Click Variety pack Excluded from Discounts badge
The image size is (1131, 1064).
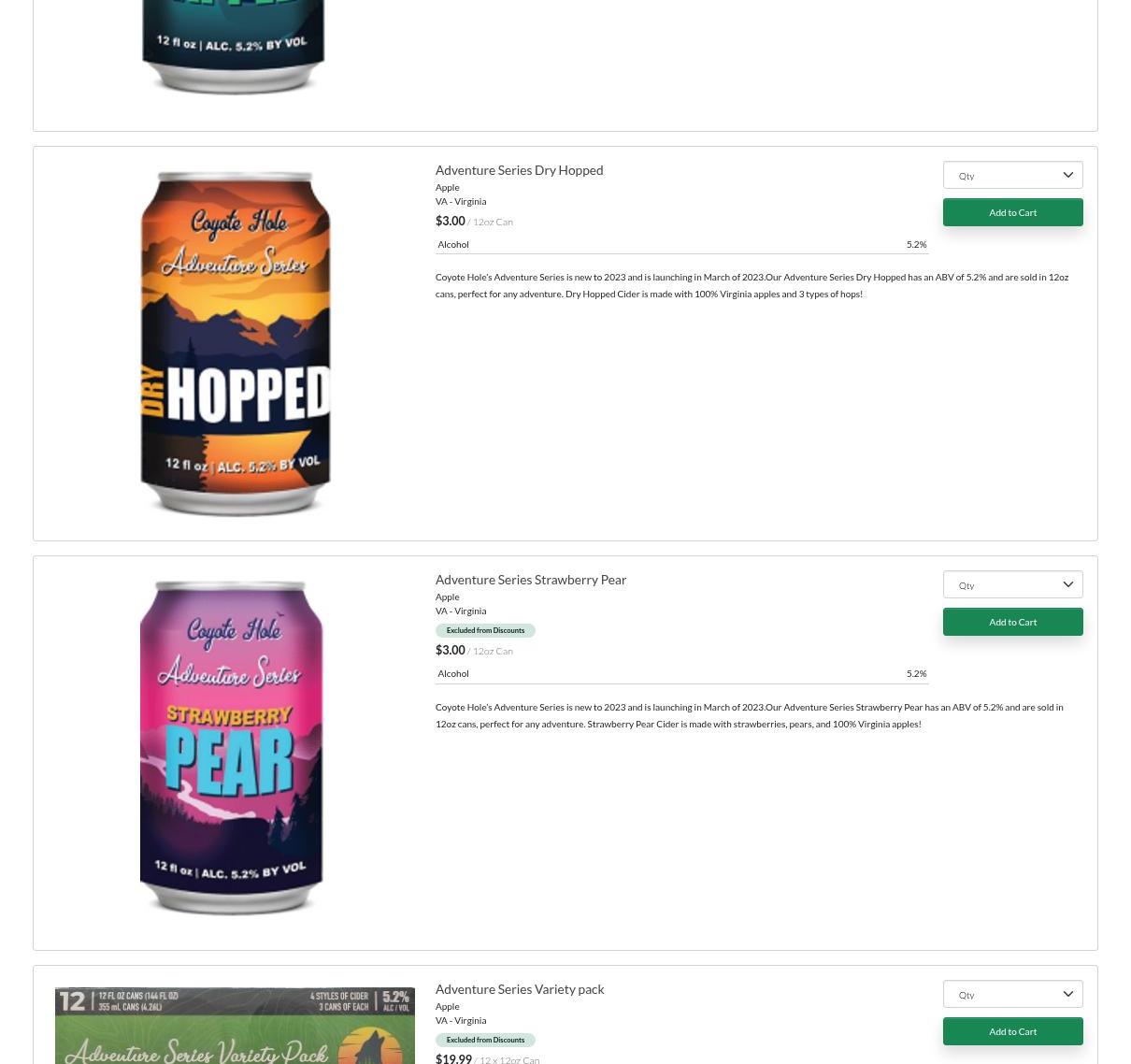point(485,1040)
